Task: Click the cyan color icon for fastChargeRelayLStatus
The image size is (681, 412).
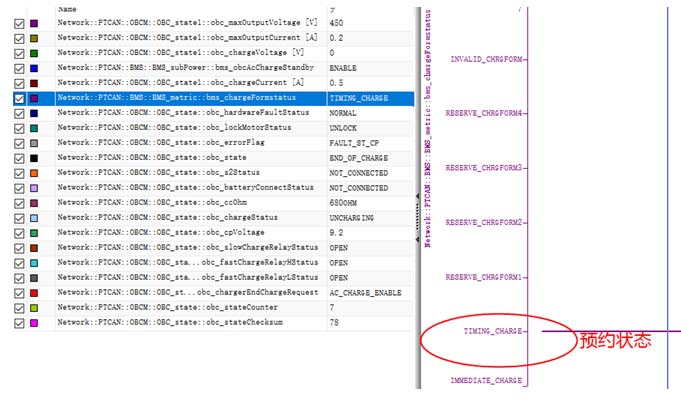Action: point(35,278)
